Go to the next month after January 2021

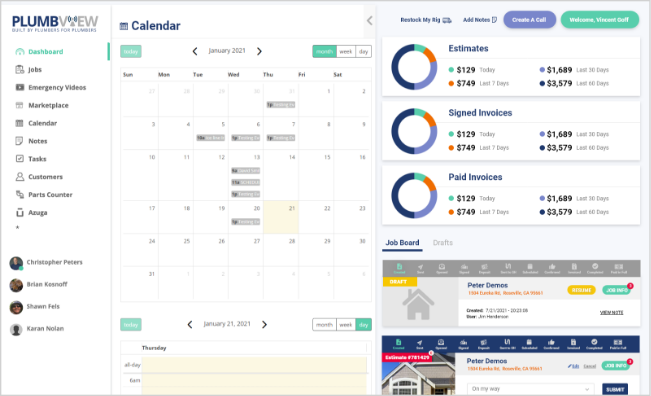pos(259,51)
